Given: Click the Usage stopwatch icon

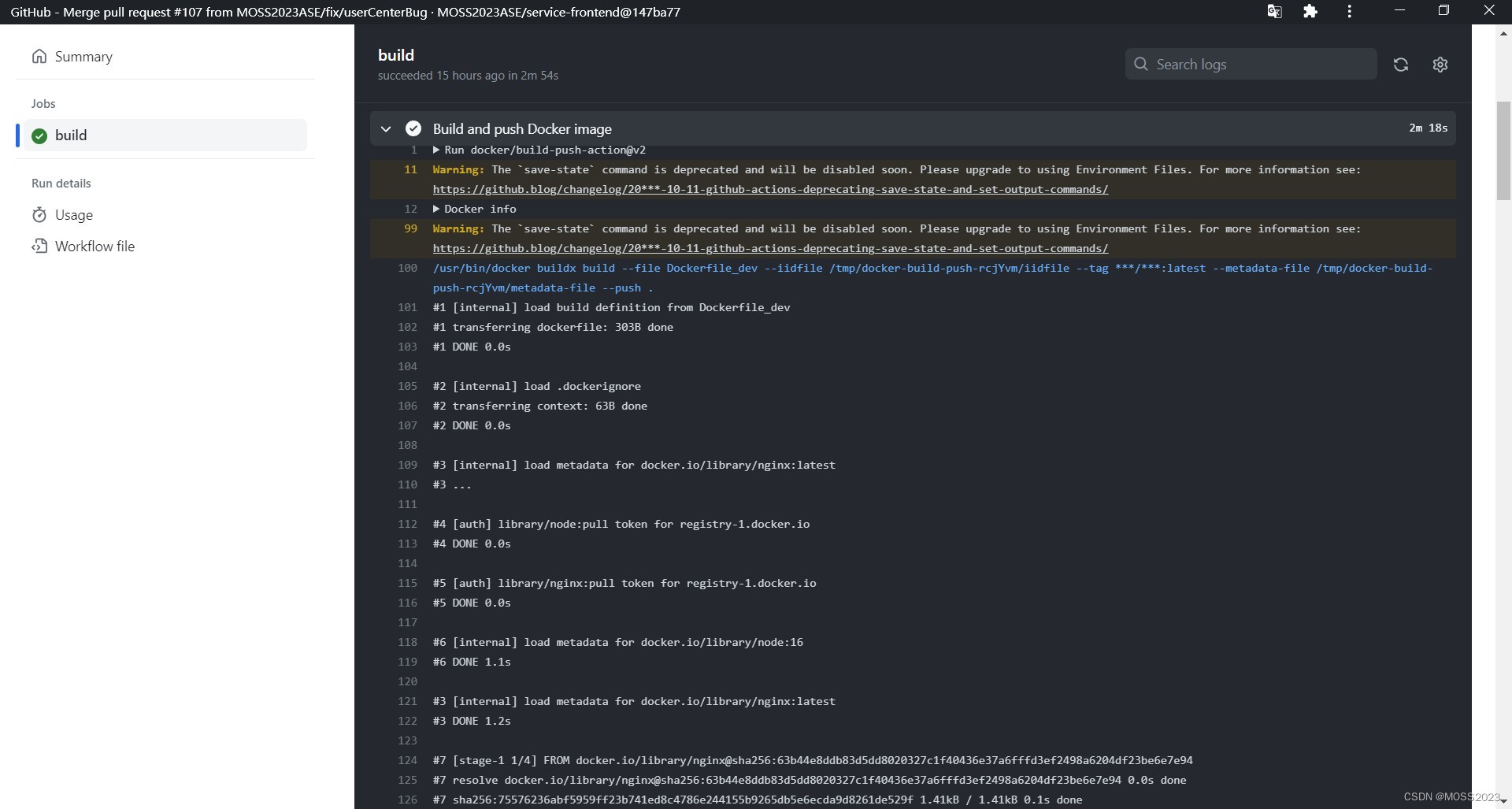Looking at the screenshot, I should 39,214.
